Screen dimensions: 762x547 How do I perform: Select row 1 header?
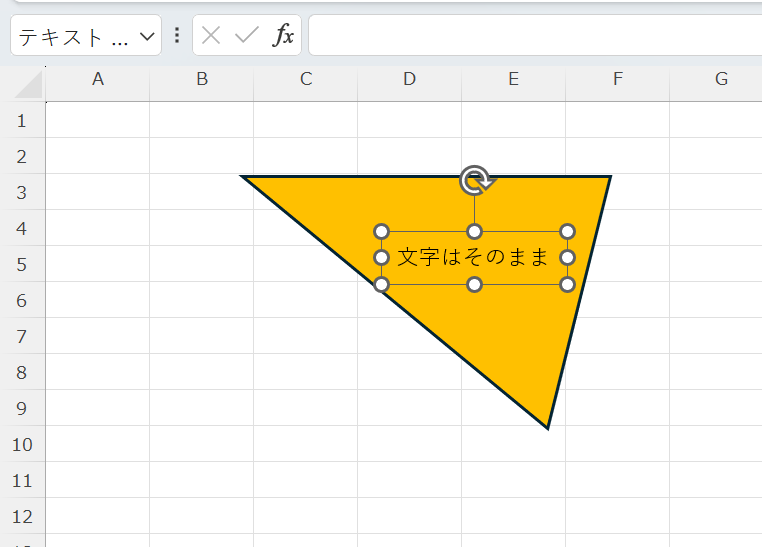(x=23, y=121)
